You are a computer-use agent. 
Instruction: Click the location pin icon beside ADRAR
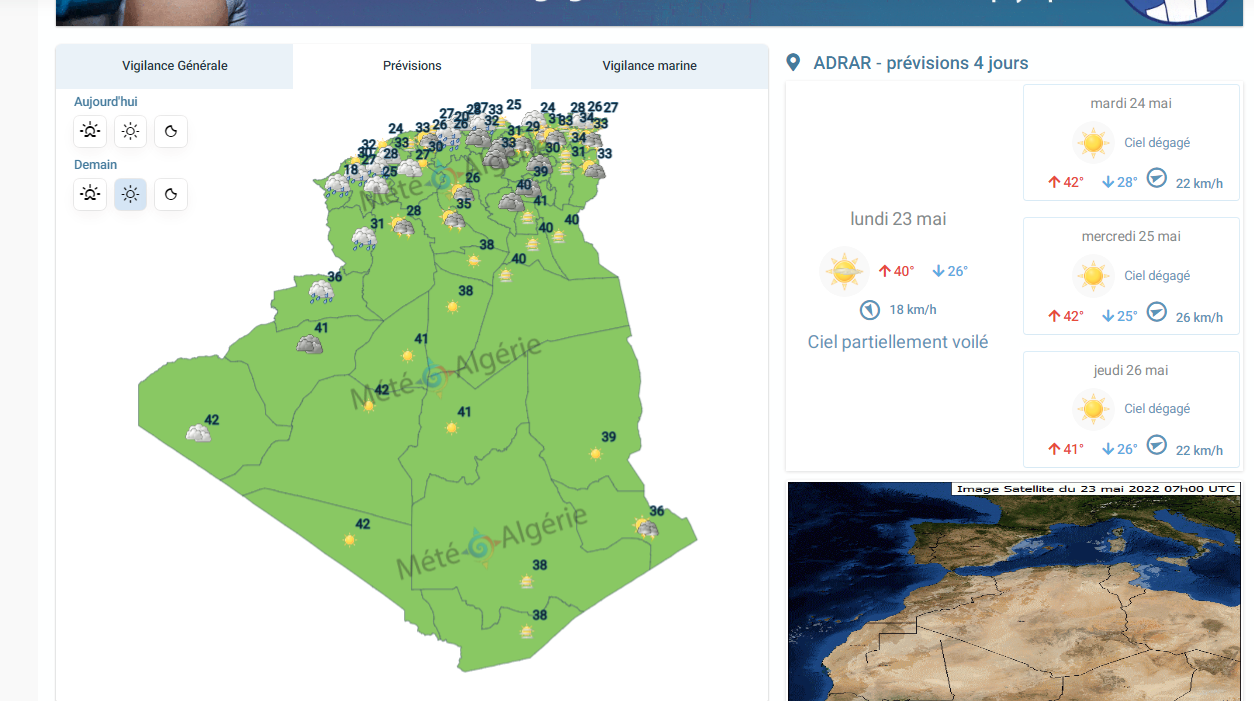(x=793, y=63)
